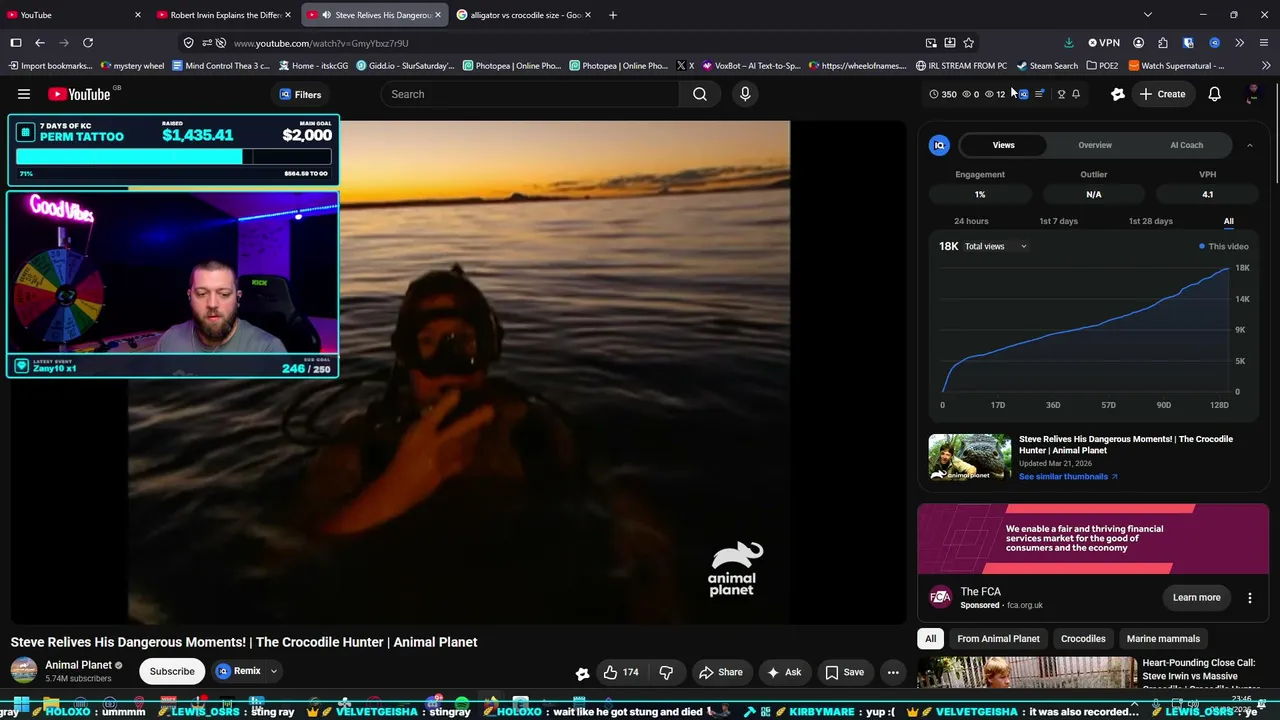Switch to the vidIQ Overview tab

pos(1095,145)
